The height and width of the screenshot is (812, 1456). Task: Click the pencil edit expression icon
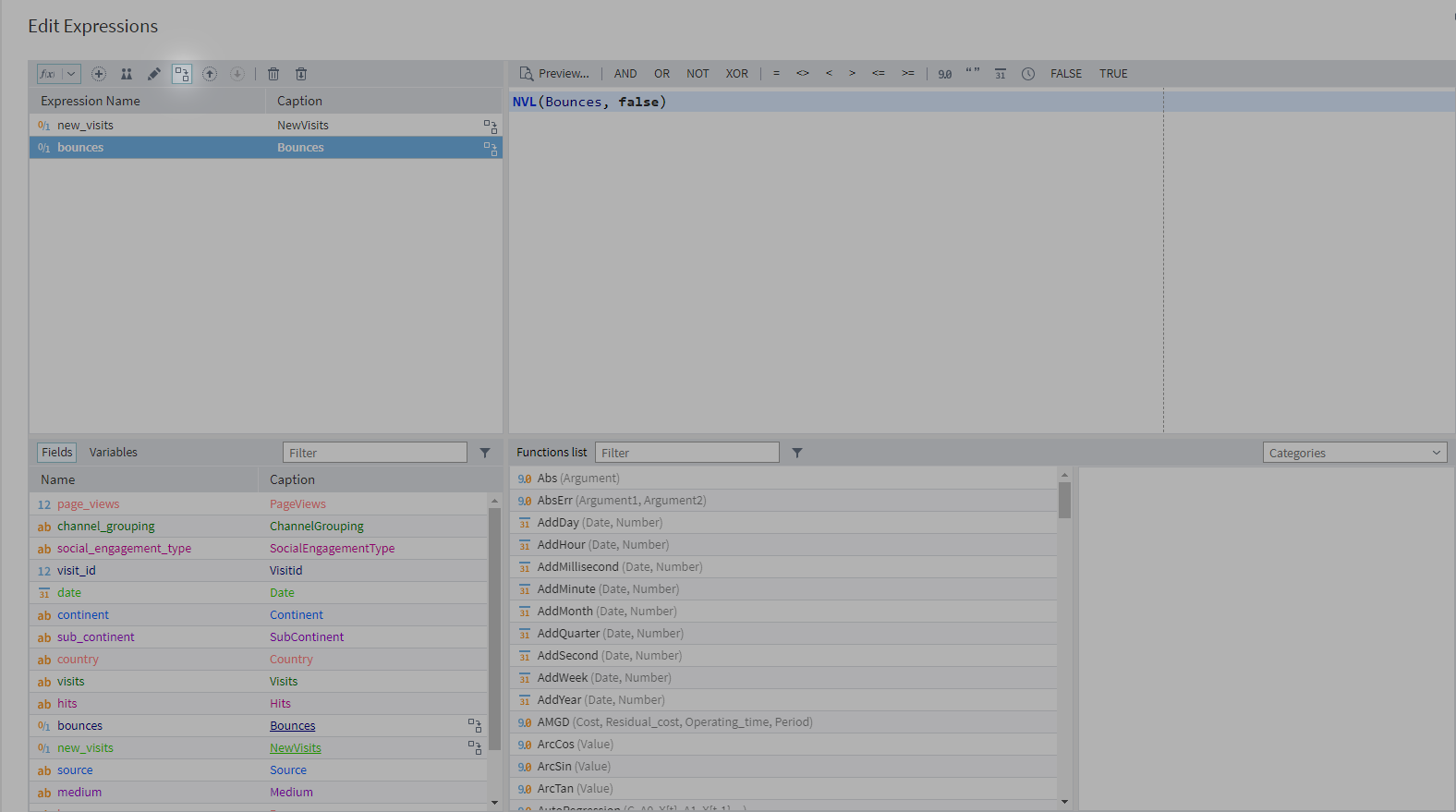point(154,74)
